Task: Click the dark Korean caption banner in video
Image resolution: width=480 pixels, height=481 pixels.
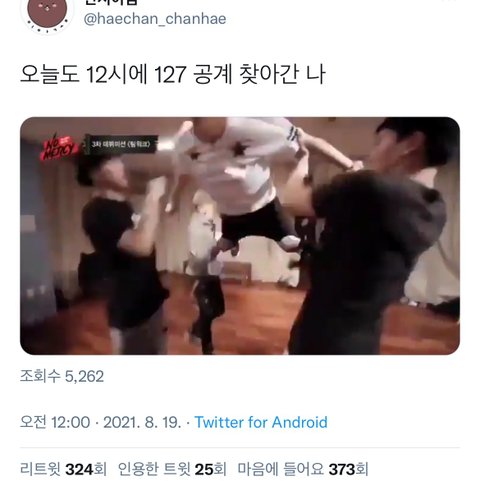Action: pyautogui.click(x=122, y=144)
